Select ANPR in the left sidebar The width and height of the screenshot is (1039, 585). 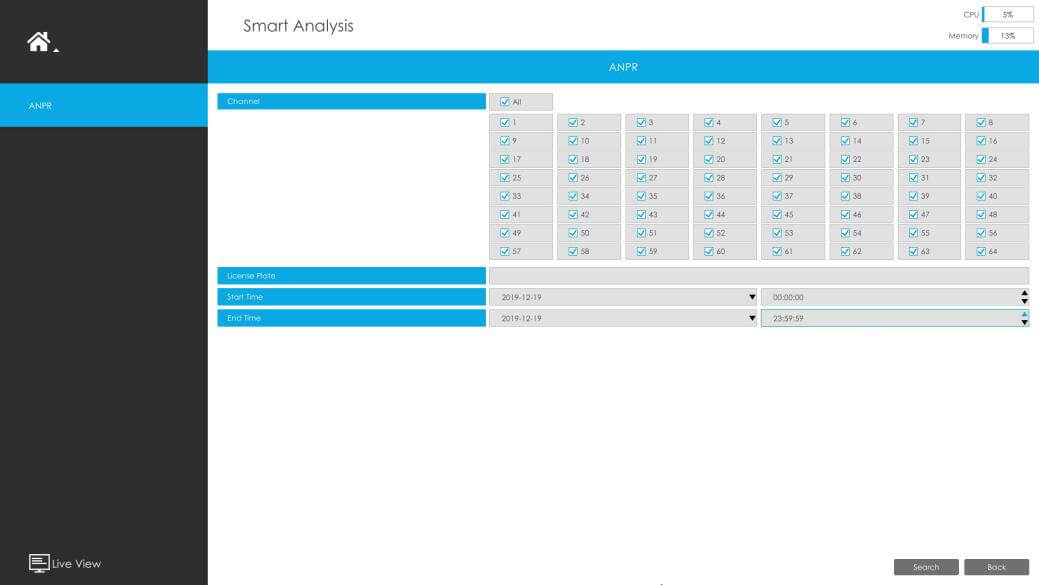tap(103, 105)
